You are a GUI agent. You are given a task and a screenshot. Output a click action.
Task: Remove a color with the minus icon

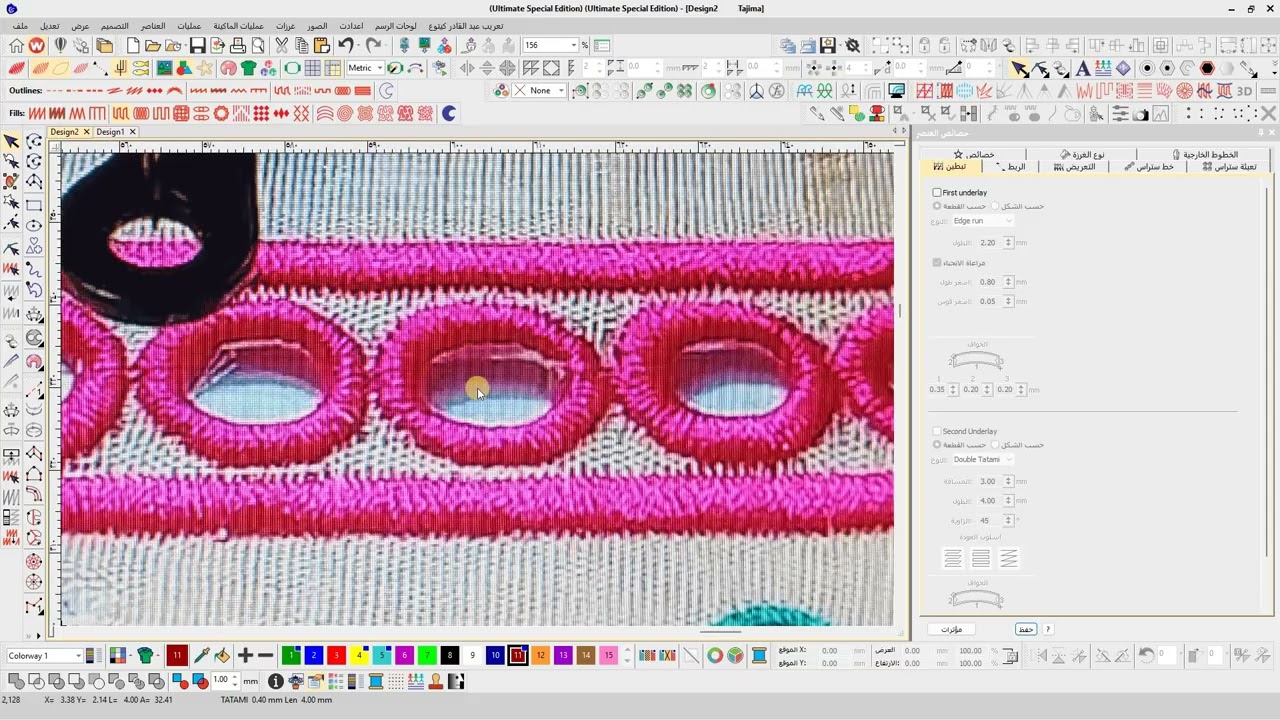coord(266,656)
